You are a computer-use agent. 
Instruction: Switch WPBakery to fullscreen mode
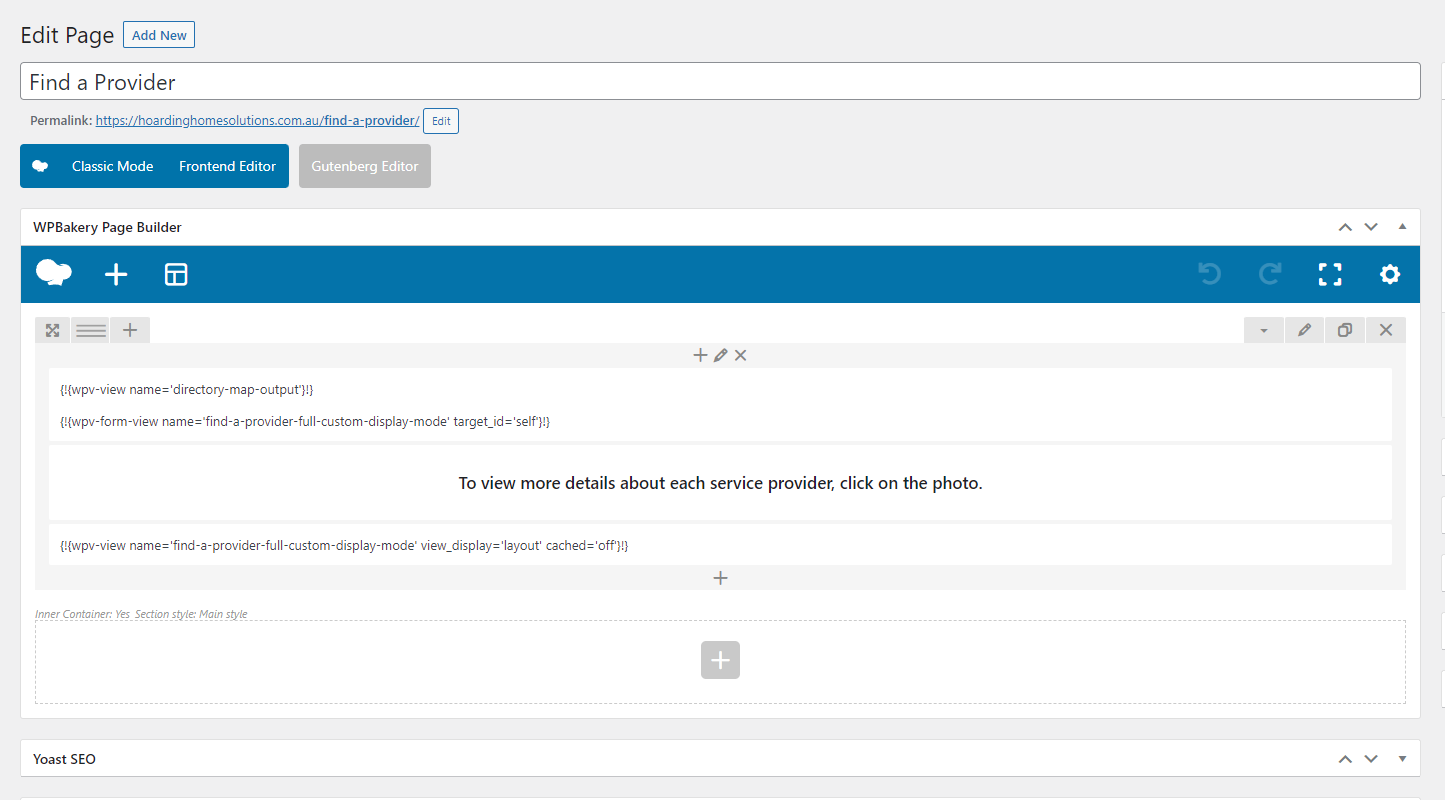pos(1330,274)
